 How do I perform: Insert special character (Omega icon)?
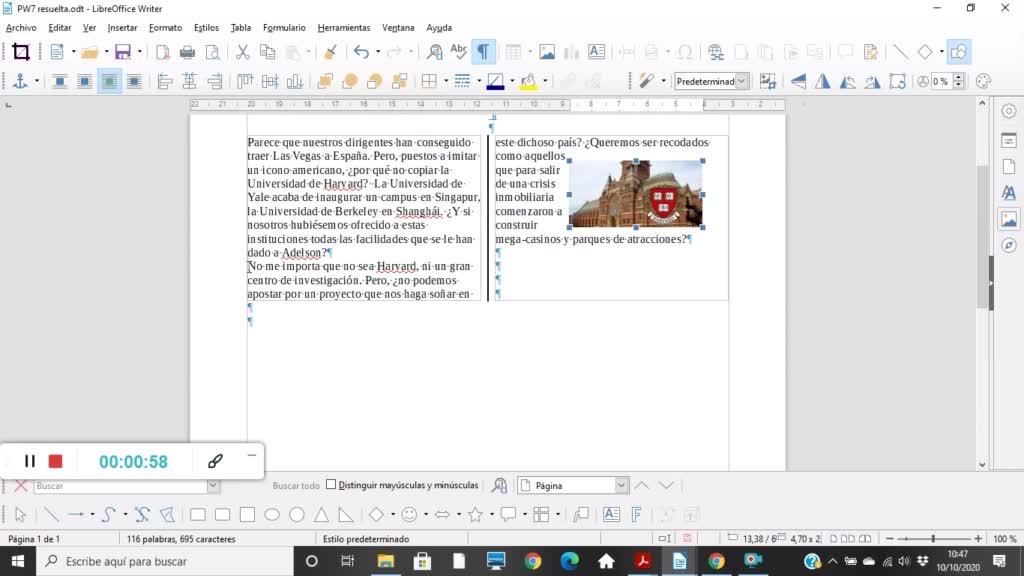pos(685,52)
